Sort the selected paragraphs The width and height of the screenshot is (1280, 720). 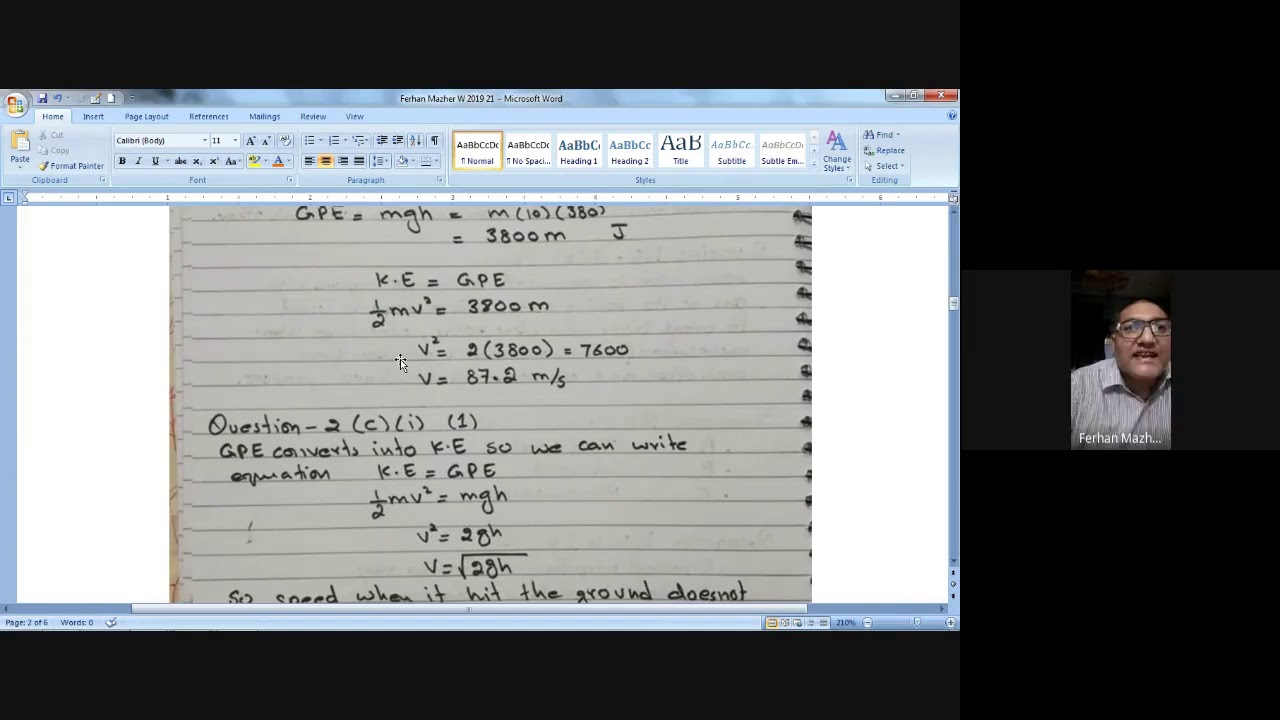415,141
